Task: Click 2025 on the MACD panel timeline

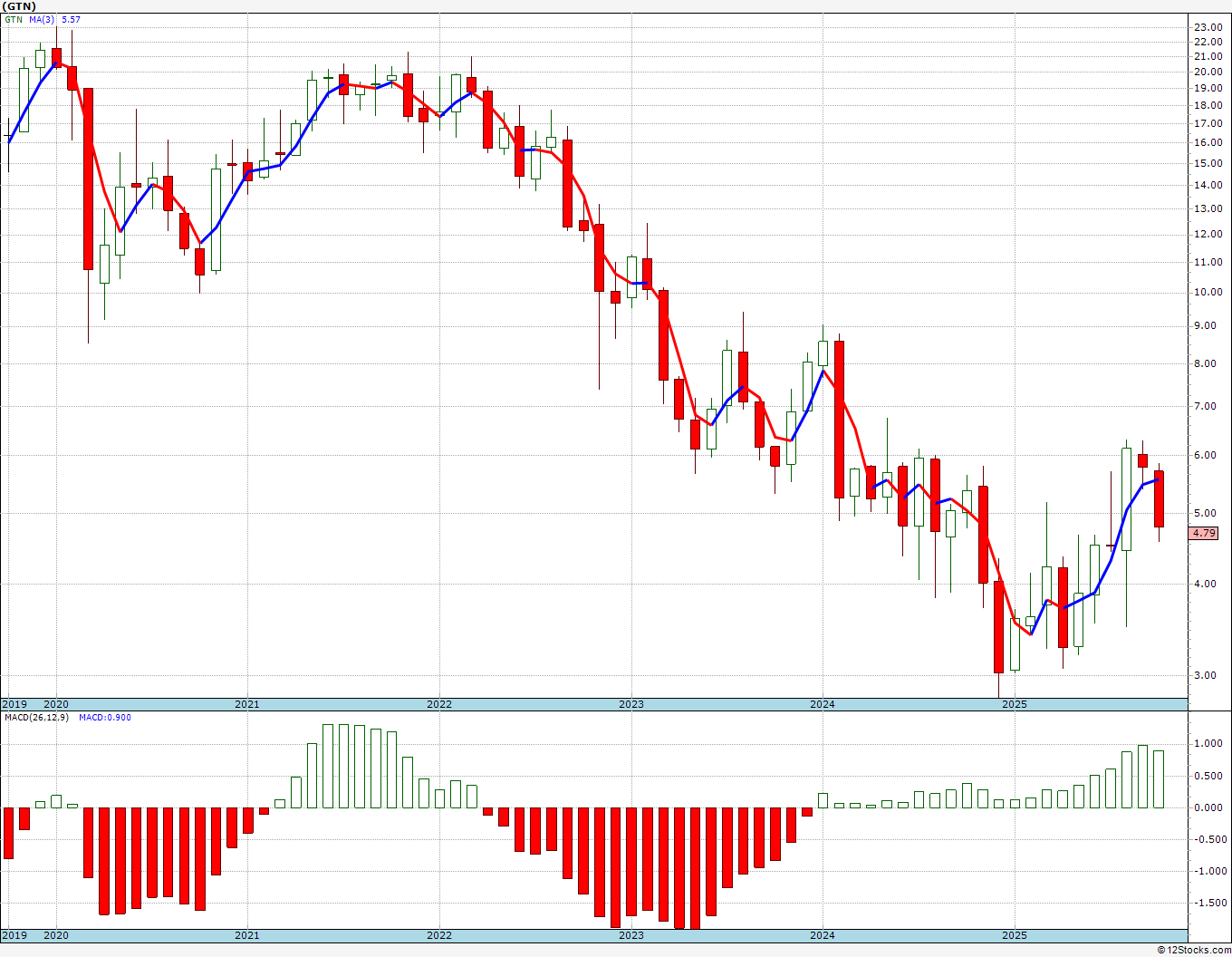Action: 1015,936
